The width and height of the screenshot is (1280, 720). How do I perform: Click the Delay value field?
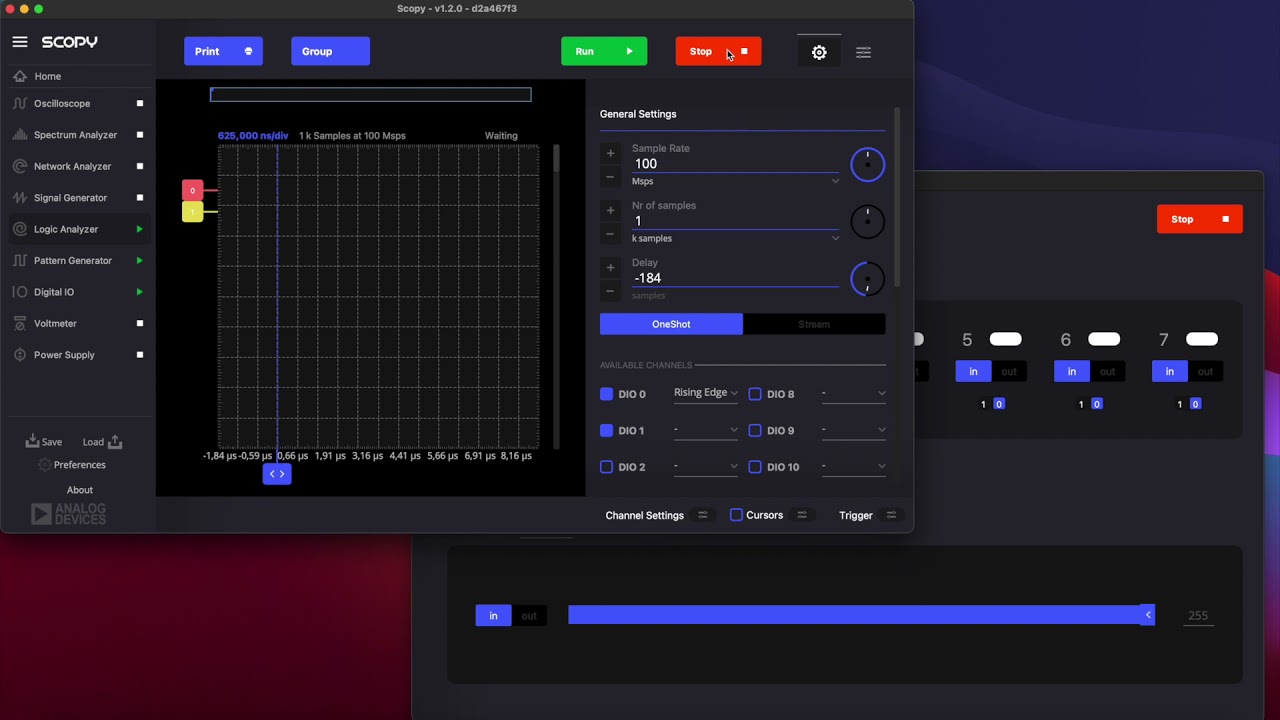(736, 278)
